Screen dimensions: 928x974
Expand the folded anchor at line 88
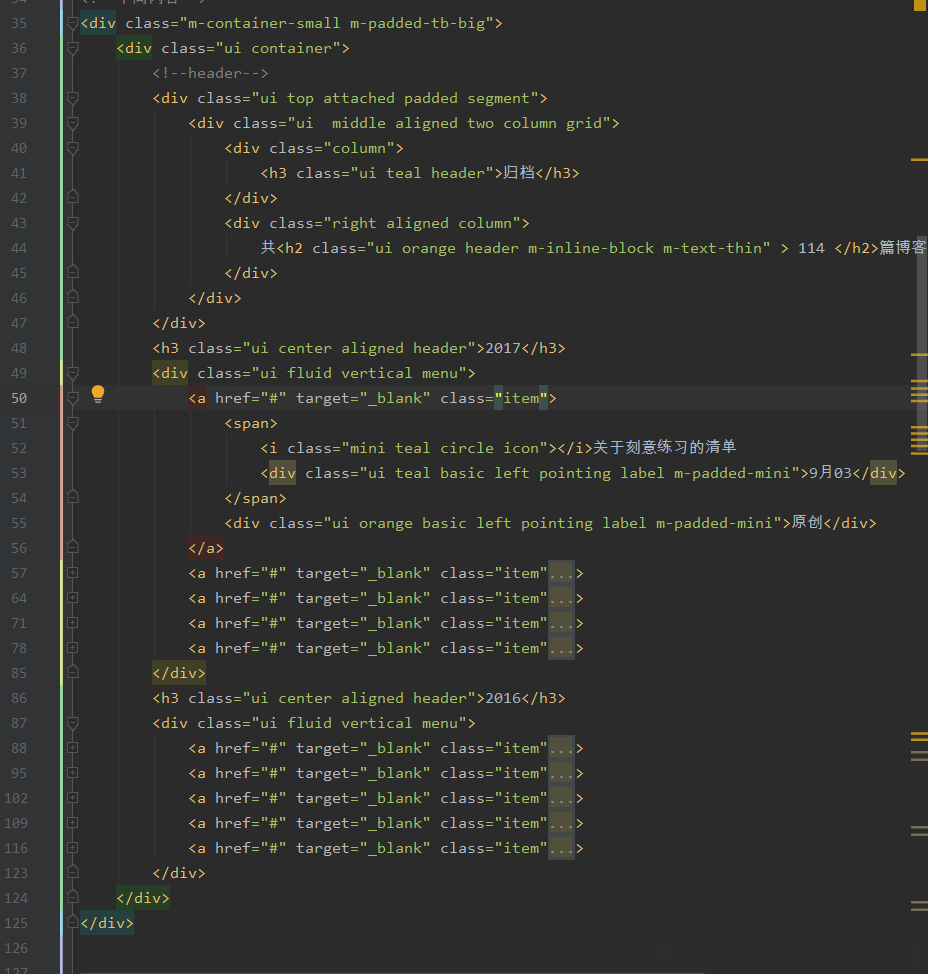[73, 748]
